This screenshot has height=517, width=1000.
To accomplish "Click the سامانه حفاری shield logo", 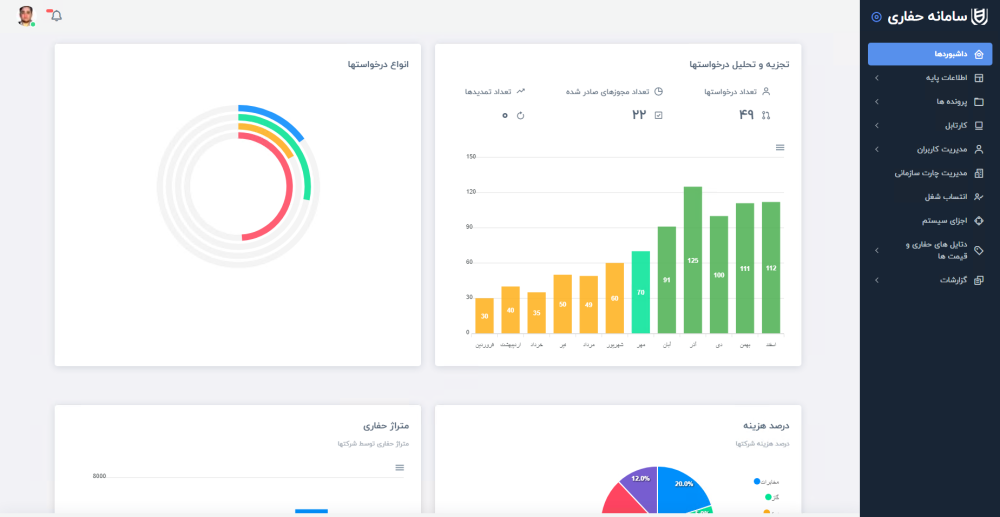I will coord(979,17).
